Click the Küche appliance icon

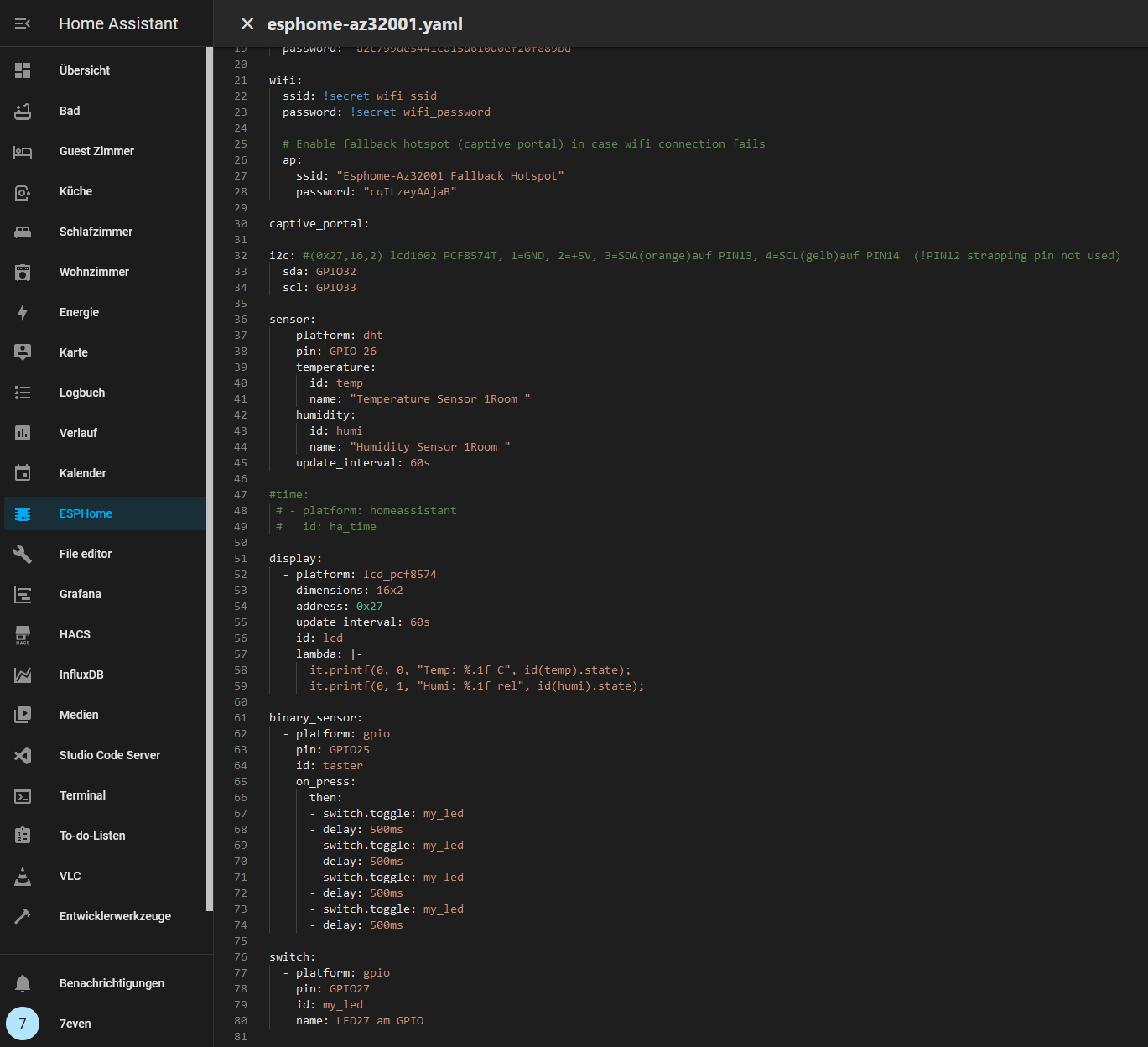(23, 191)
